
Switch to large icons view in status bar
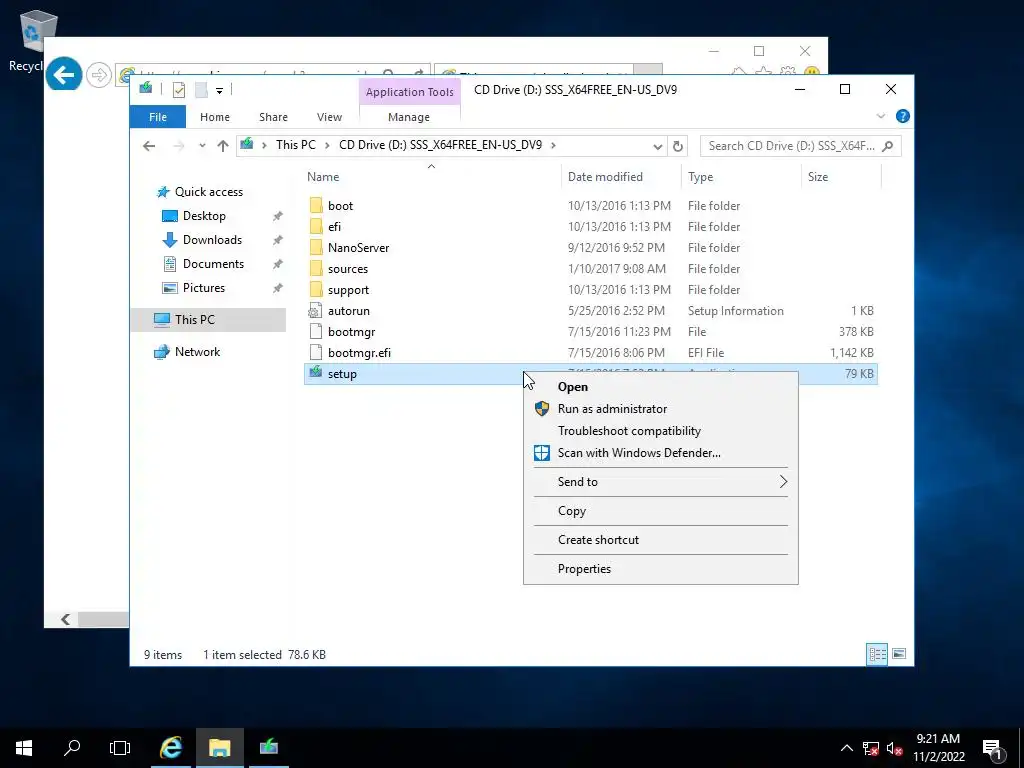[x=899, y=654]
